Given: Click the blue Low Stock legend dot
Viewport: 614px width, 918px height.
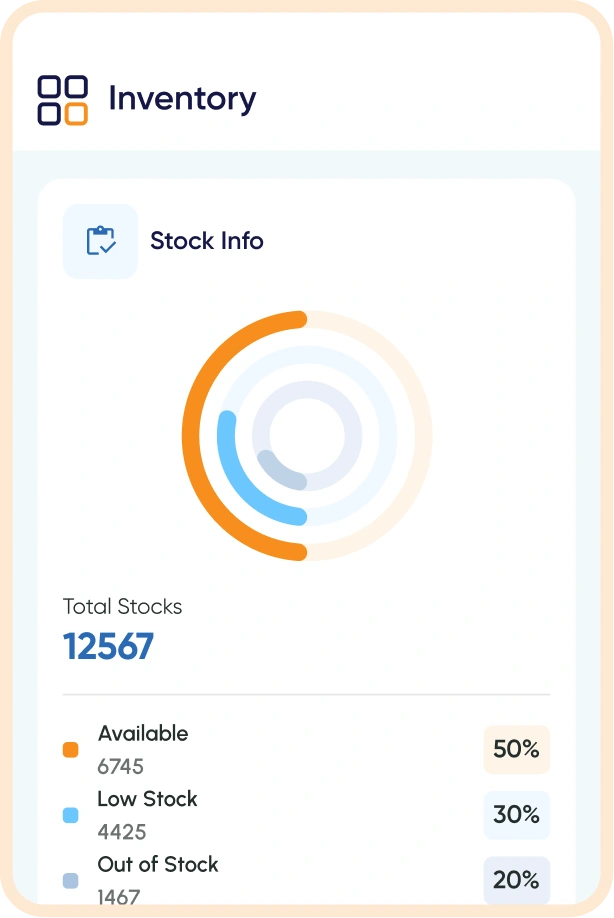Looking at the screenshot, I should (x=71, y=815).
